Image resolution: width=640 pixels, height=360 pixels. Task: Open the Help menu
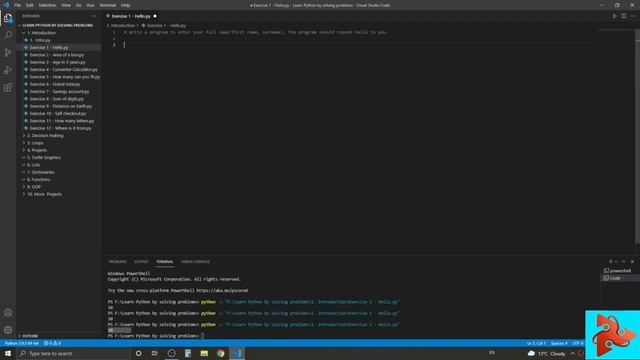click(125, 5)
